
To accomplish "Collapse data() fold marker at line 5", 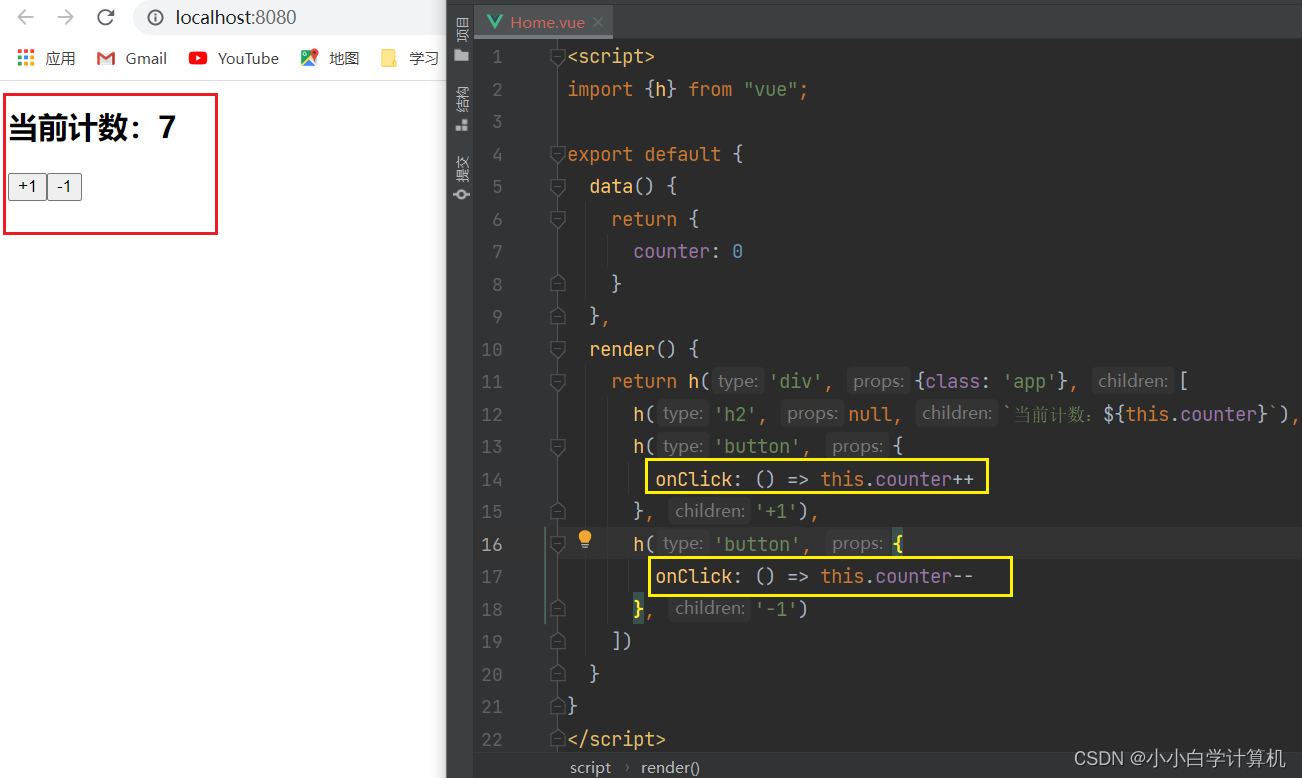I will pyautogui.click(x=558, y=187).
